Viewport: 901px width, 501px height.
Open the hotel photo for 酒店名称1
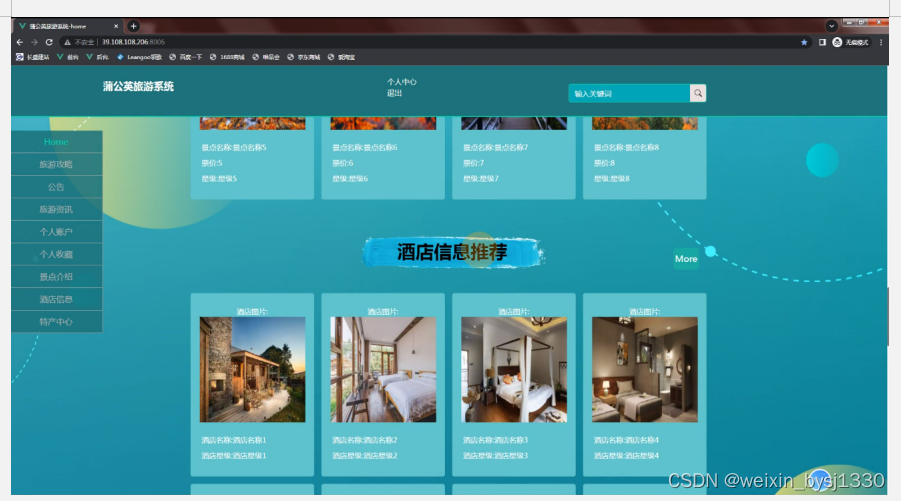pyautogui.click(x=252, y=369)
